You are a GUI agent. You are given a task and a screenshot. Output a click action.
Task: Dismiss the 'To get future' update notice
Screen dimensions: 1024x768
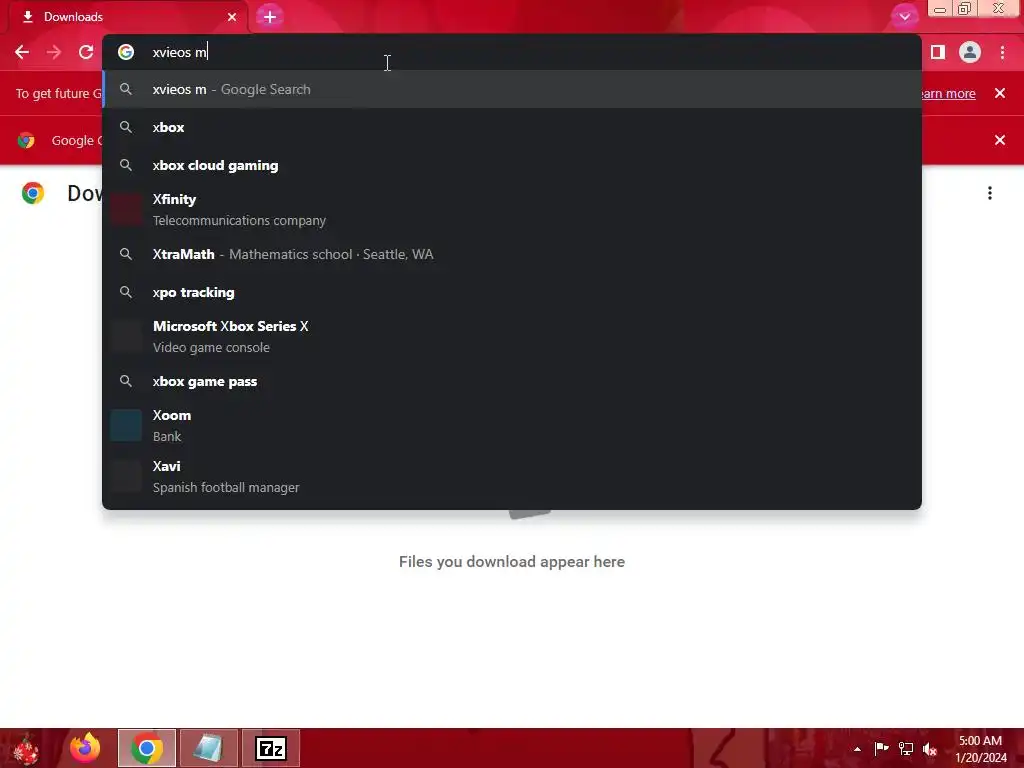1000,93
